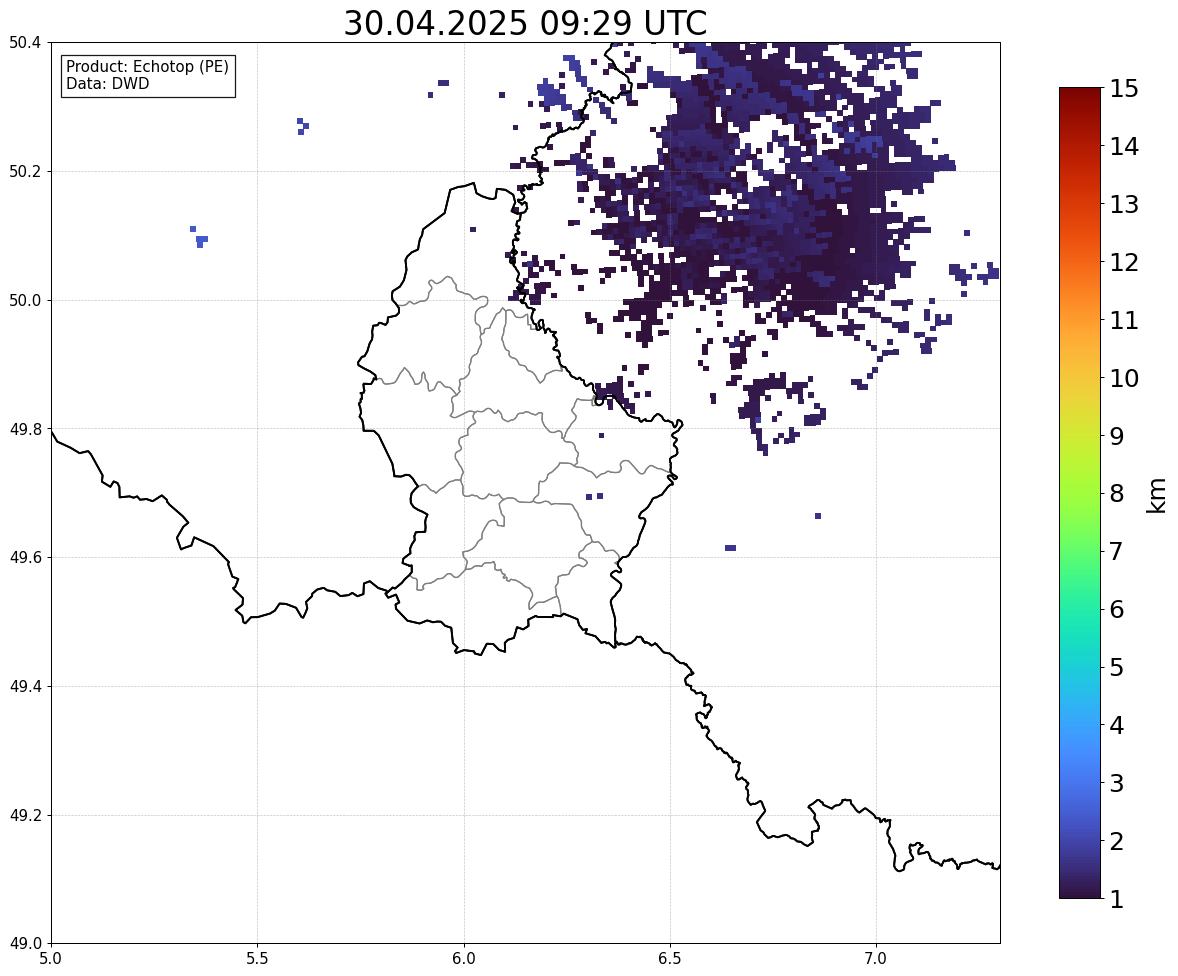
Task: Click the latitude axis label "49.4"
Action: point(24,686)
